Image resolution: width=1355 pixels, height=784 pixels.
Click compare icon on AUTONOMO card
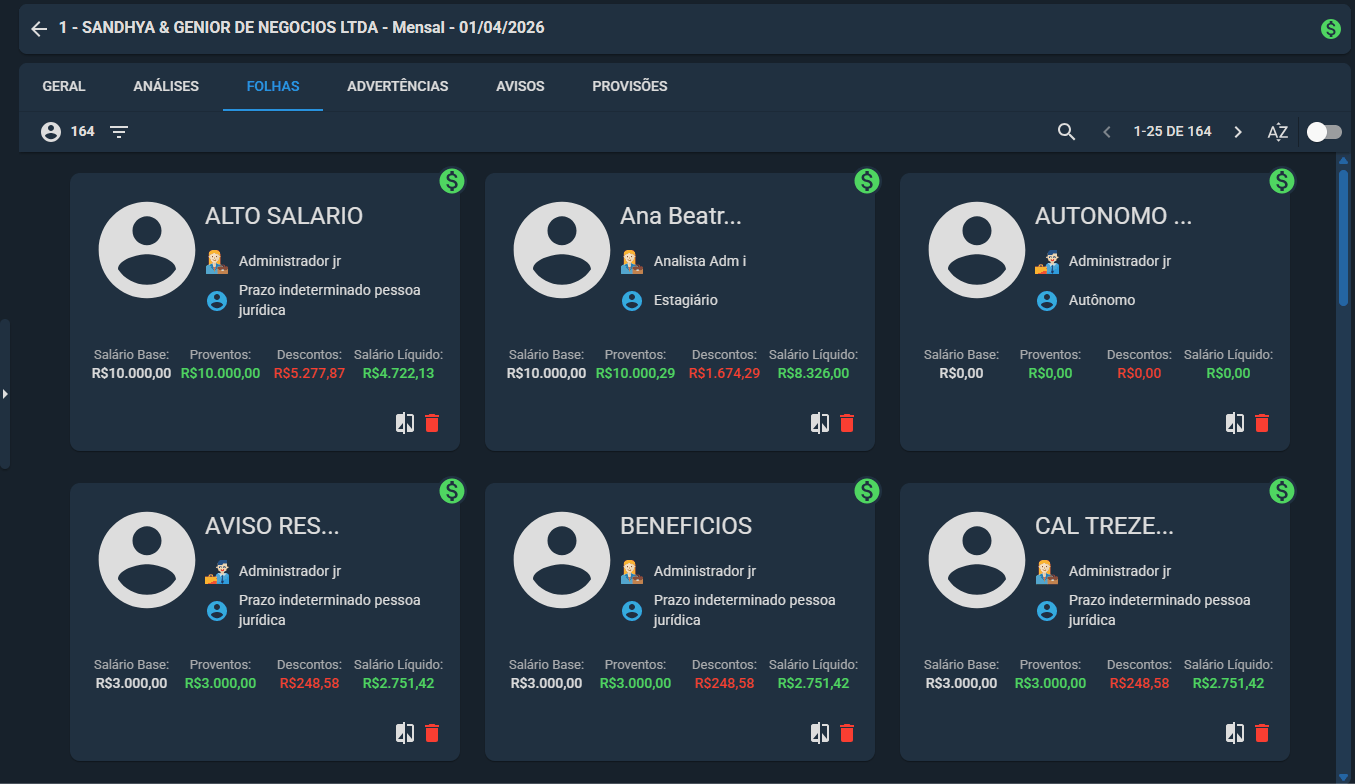1235,423
